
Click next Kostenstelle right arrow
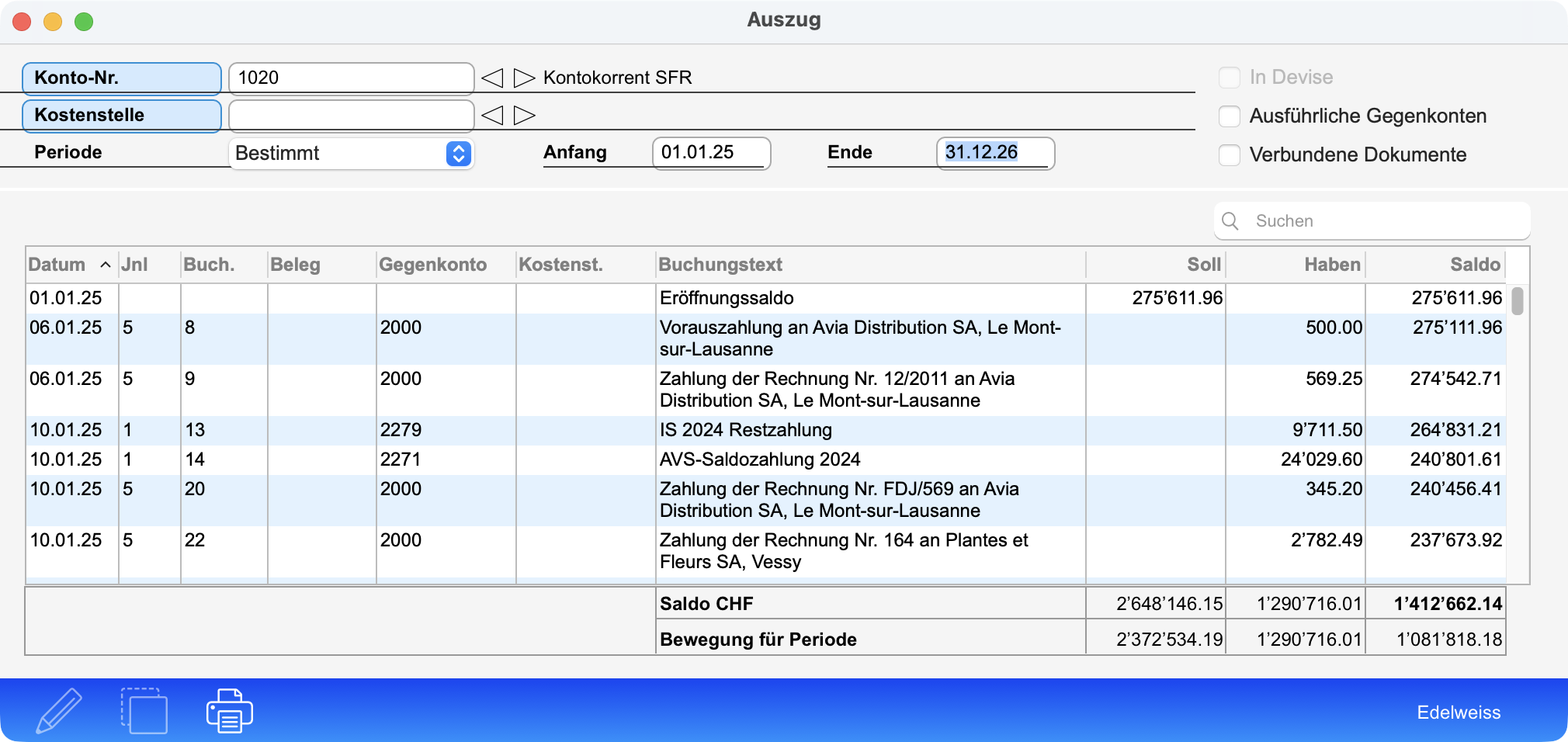click(x=525, y=116)
